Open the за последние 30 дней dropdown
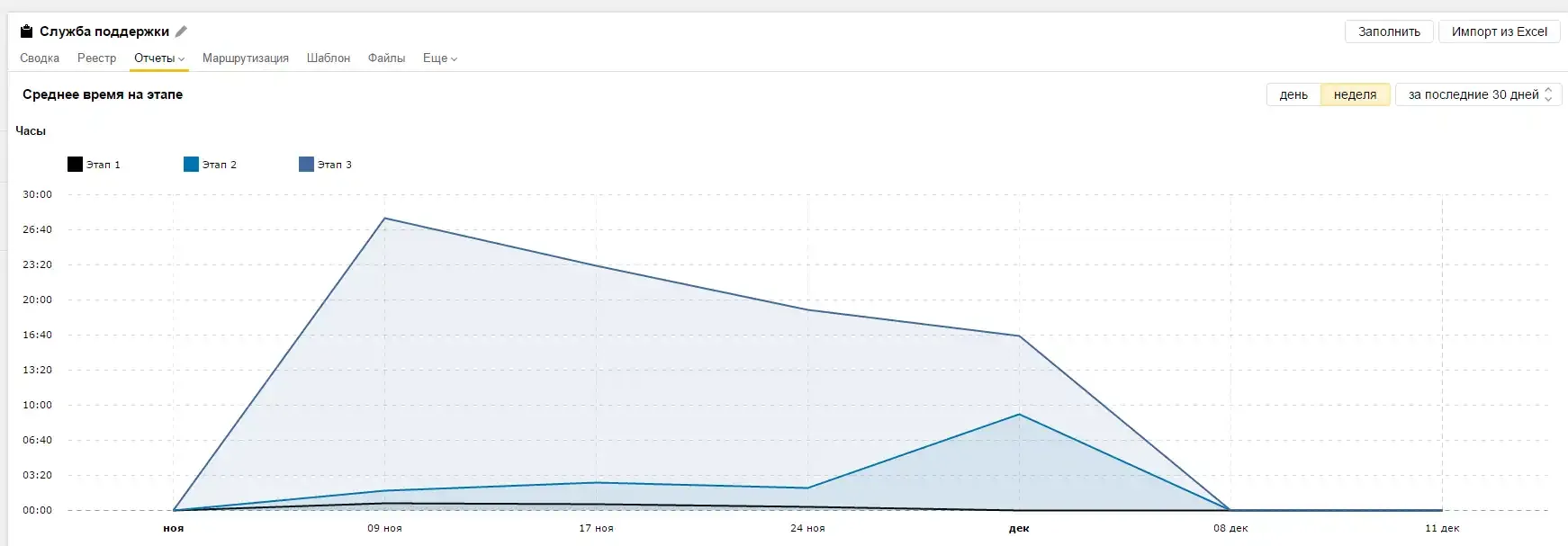The width and height of the screenshot is (1568, 546). [x=1478, y=94]
